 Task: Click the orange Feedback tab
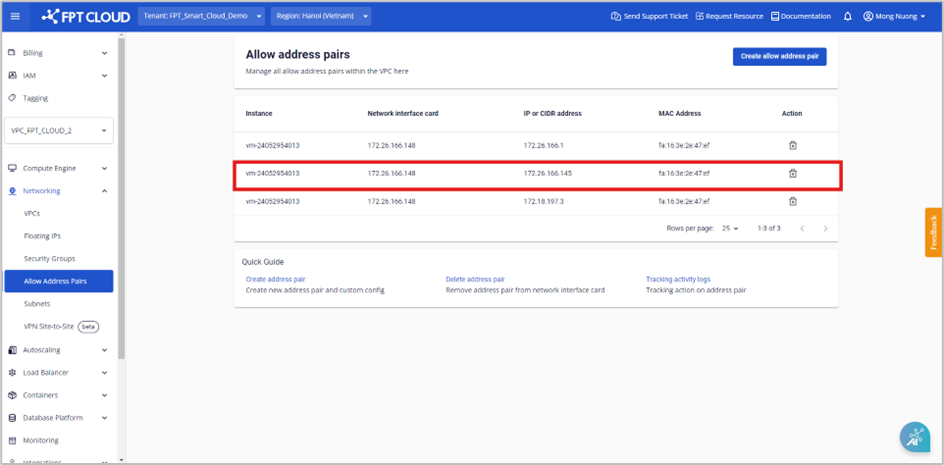pyautogui.click(x=933, y=232)
